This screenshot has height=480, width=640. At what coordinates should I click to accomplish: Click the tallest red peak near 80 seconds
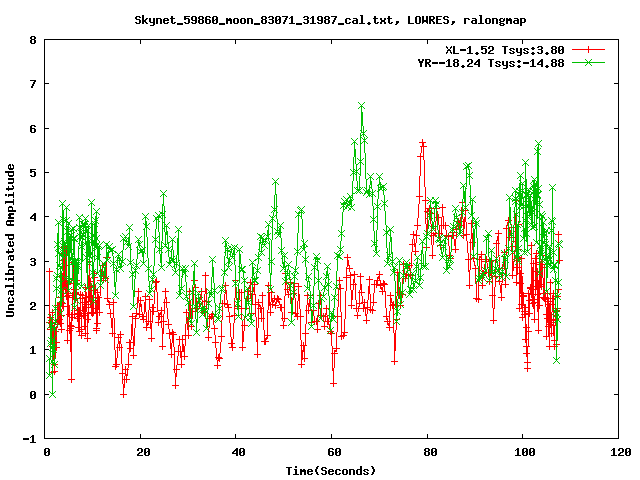tap(423, 143)
